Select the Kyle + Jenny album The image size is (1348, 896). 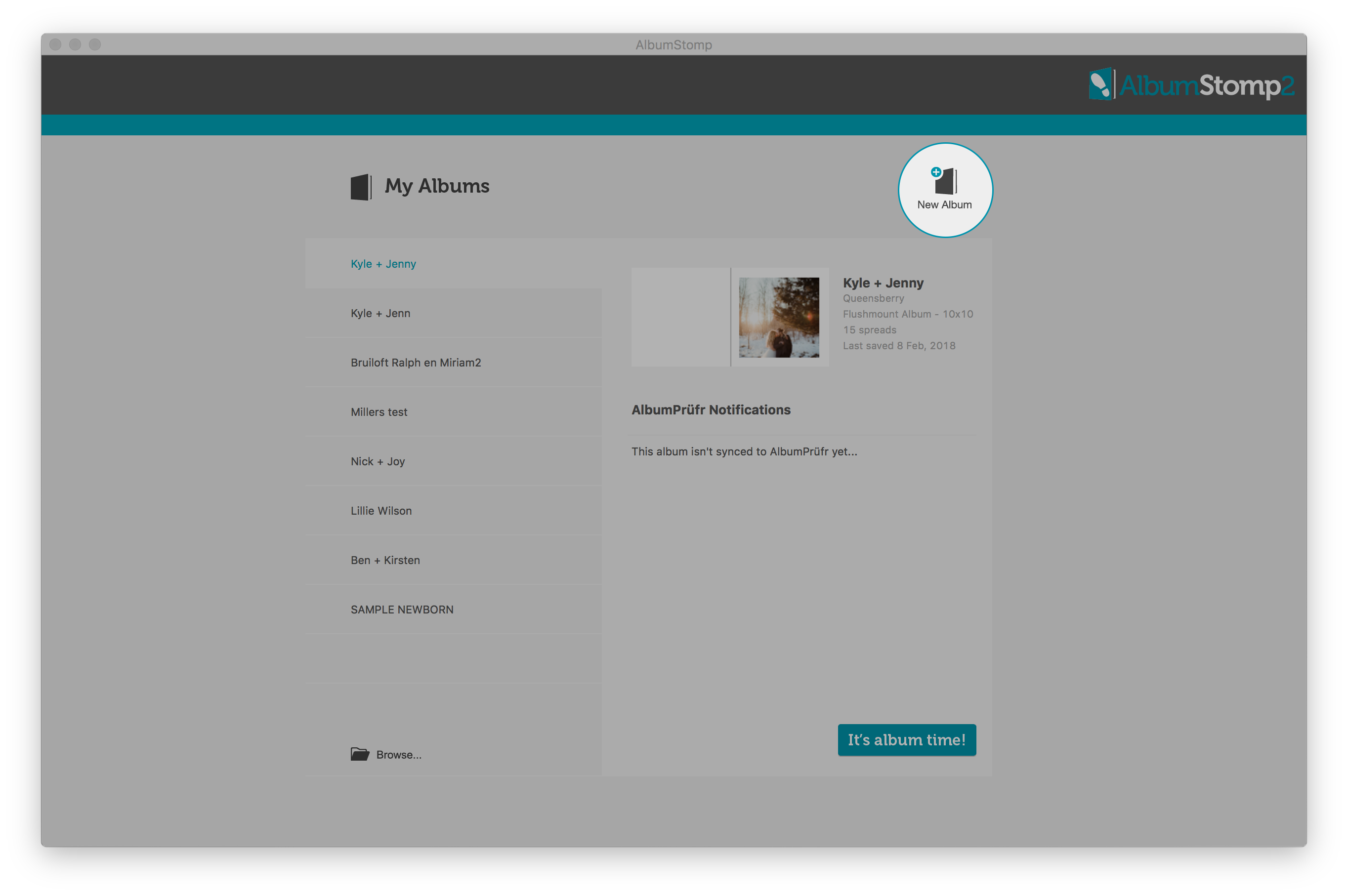(454, 263)
